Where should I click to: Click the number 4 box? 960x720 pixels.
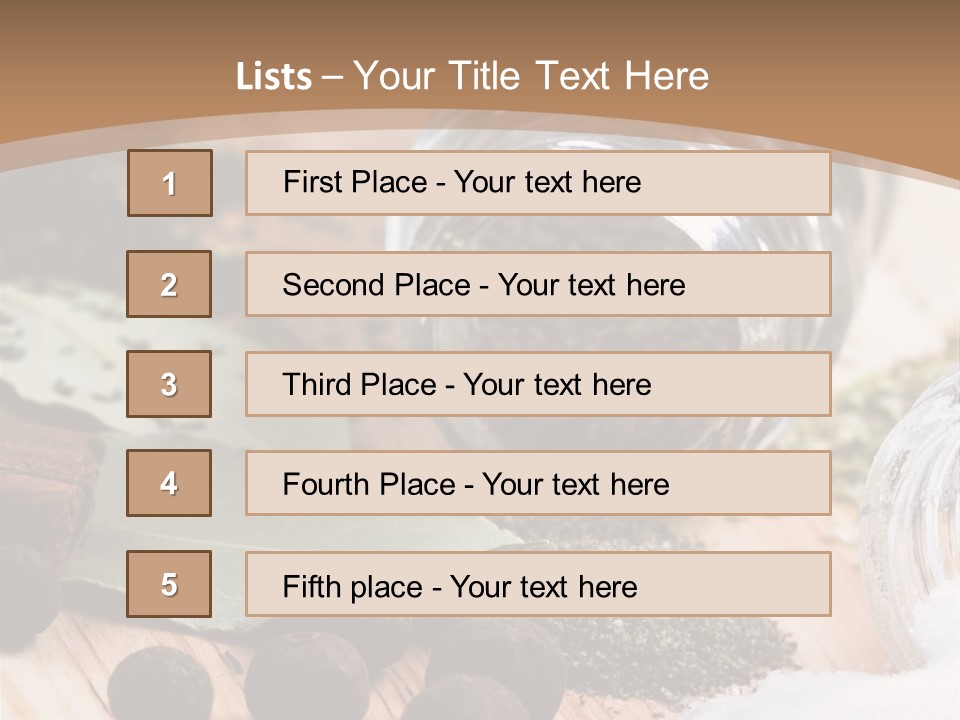[x=169, y=483]
